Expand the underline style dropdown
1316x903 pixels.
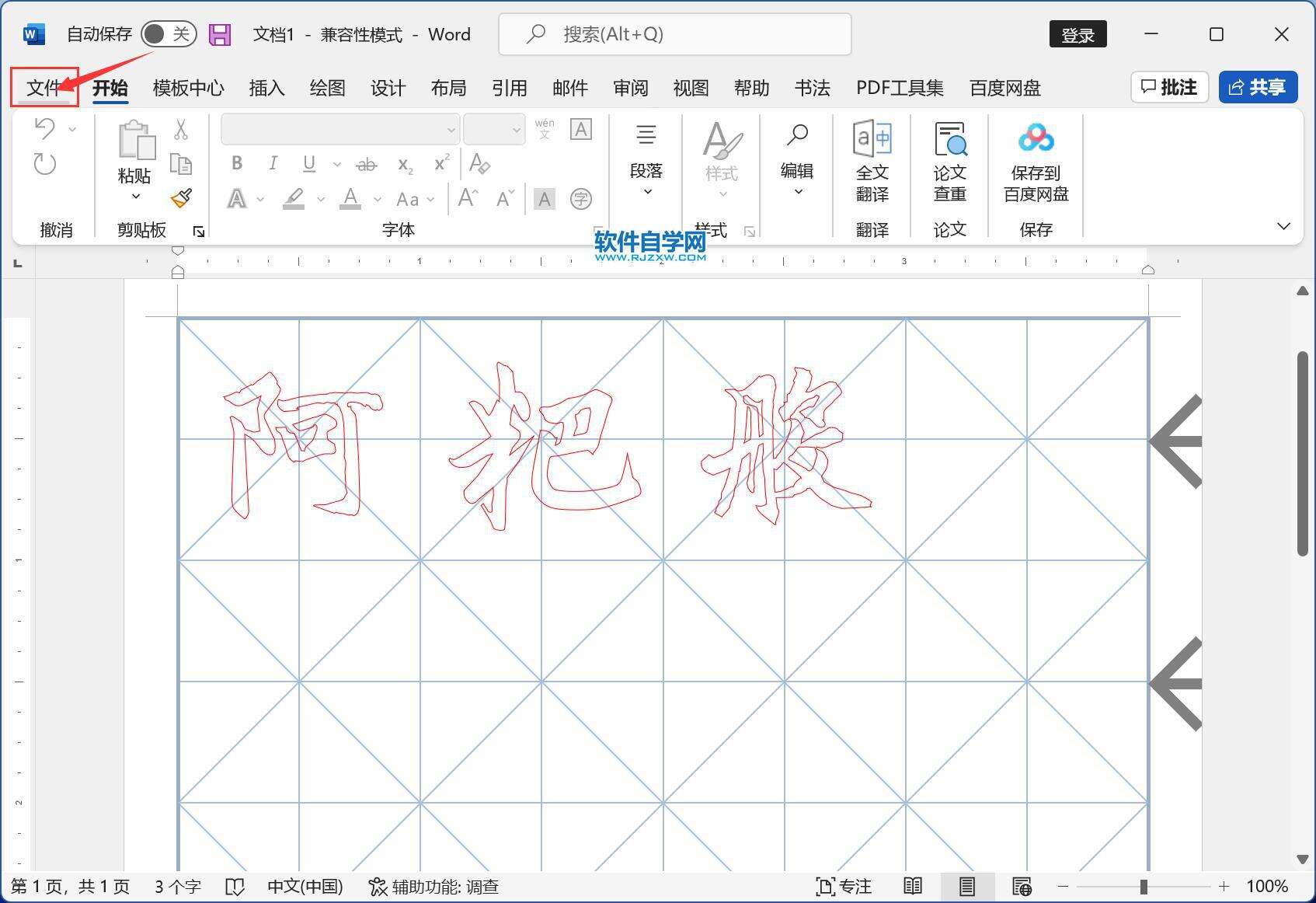[336, 164]
